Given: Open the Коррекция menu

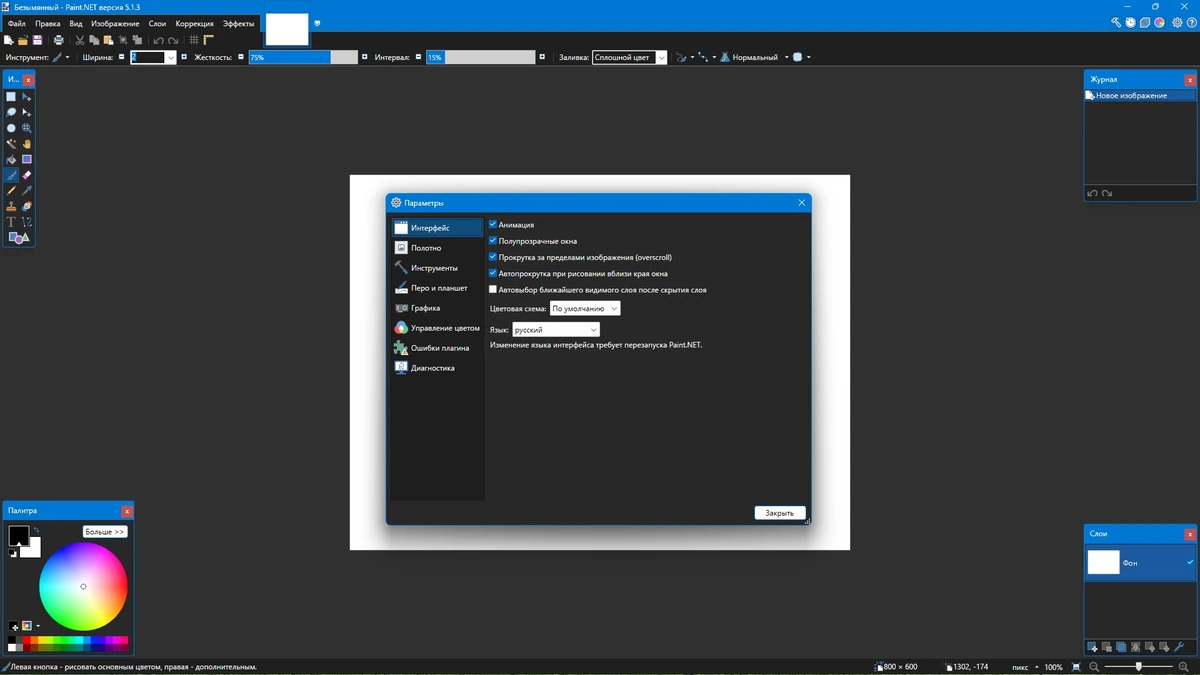Looking at the screenshot, I should pyautogui.click(x=194, y=23).
